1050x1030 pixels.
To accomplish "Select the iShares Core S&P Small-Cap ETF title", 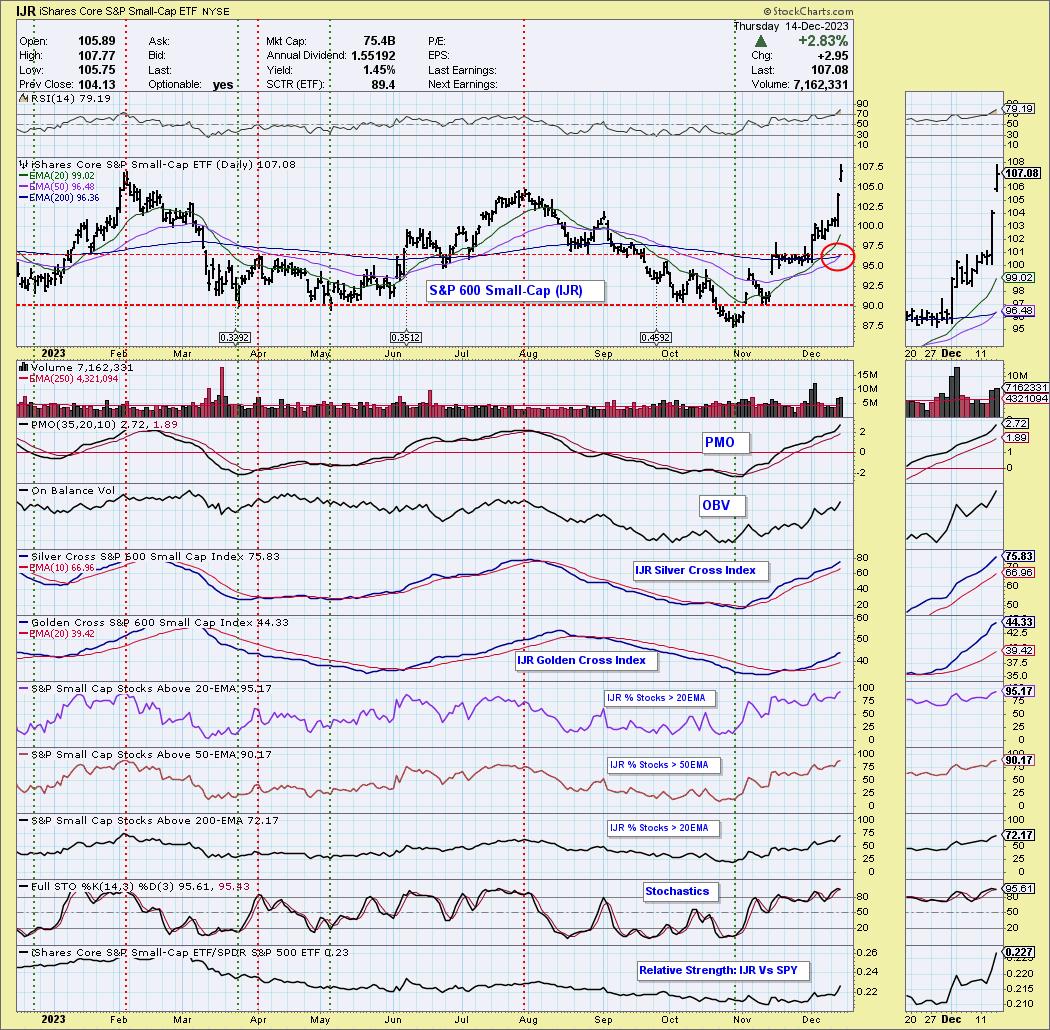I will [x=119, y=12].
